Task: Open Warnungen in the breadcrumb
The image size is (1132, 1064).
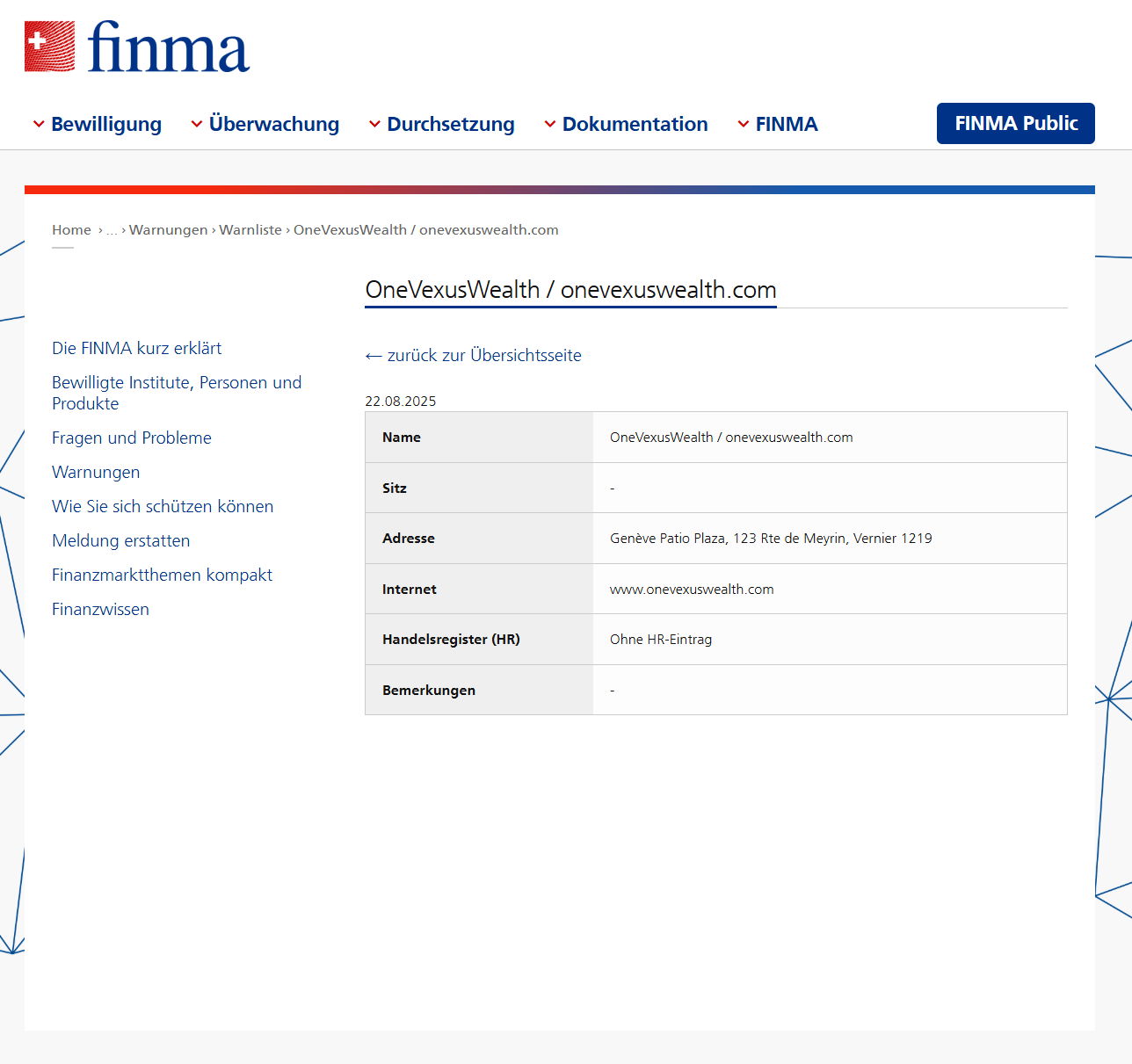Action: pos(169,229)
